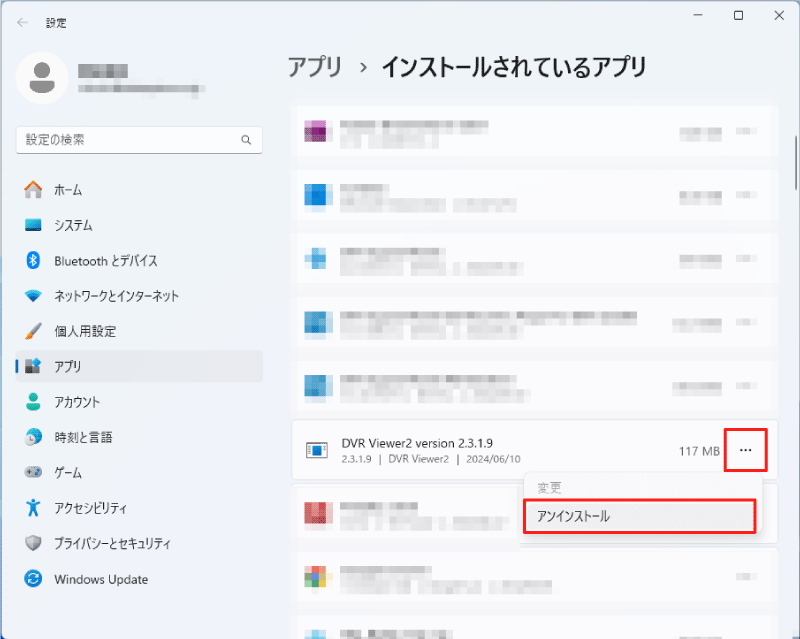This screenshot has height=639, width=800.
Task: Click the アプリ breadcrumb link
Action: [315, 67]
